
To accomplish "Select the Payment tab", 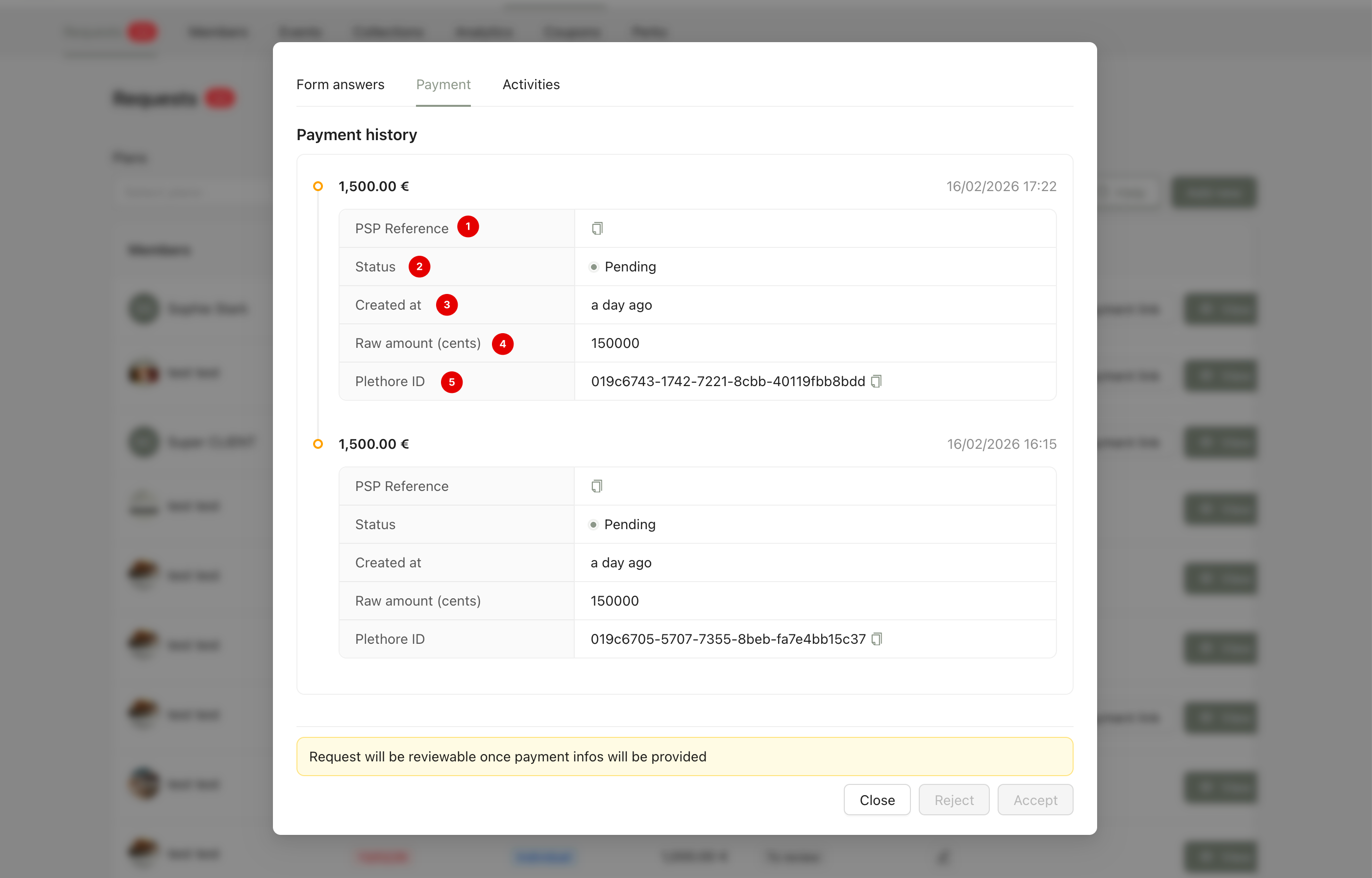I will [x=443, y=85].
